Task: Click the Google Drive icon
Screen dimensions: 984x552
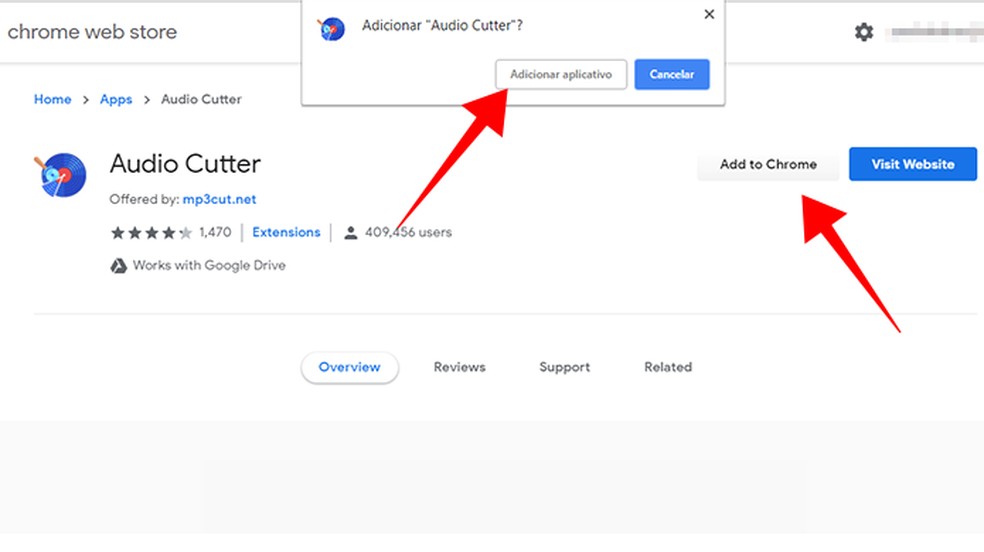Action: (119, 266)
